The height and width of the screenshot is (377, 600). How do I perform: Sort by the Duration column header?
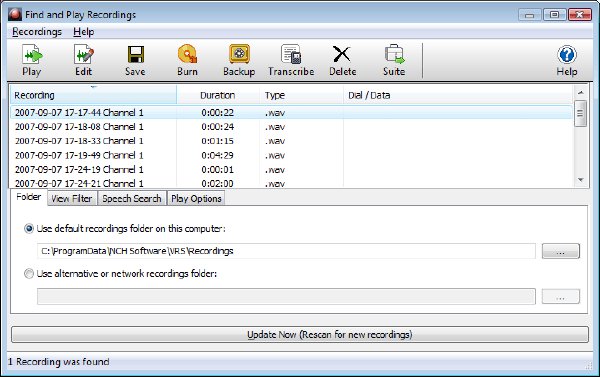point(218,95)
